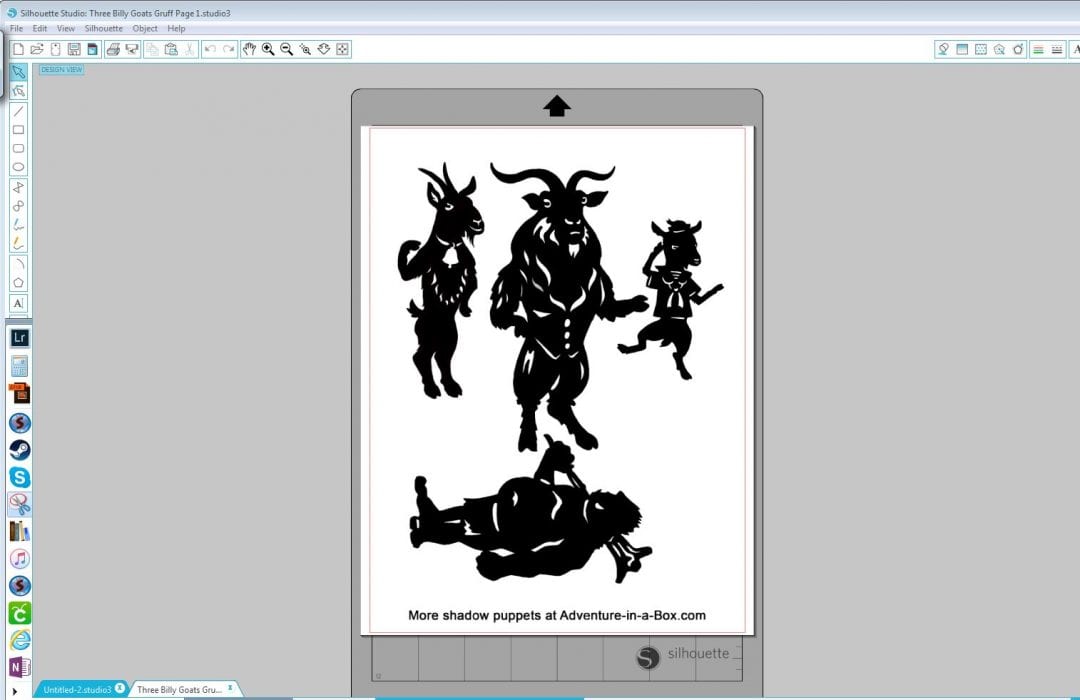Click the Paste clipboard icon
Image resolution: width=1080 pixels, height=700 pixels.
tap(172, 49)
